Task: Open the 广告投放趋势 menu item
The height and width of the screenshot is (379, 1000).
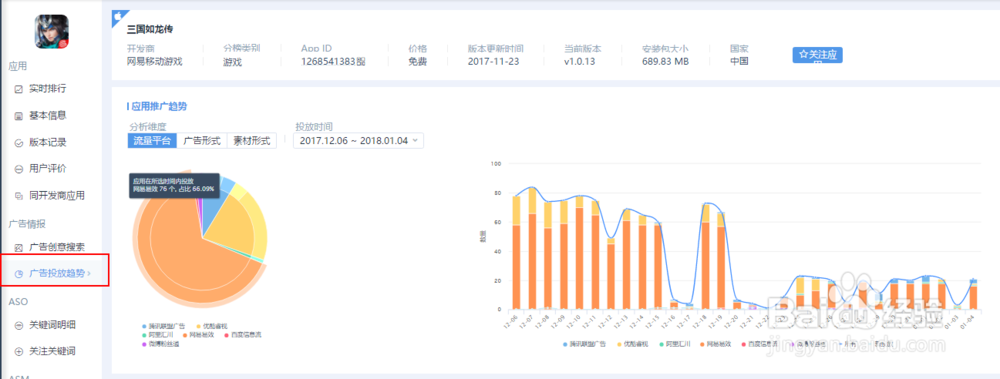Action: tap(55, 273)
